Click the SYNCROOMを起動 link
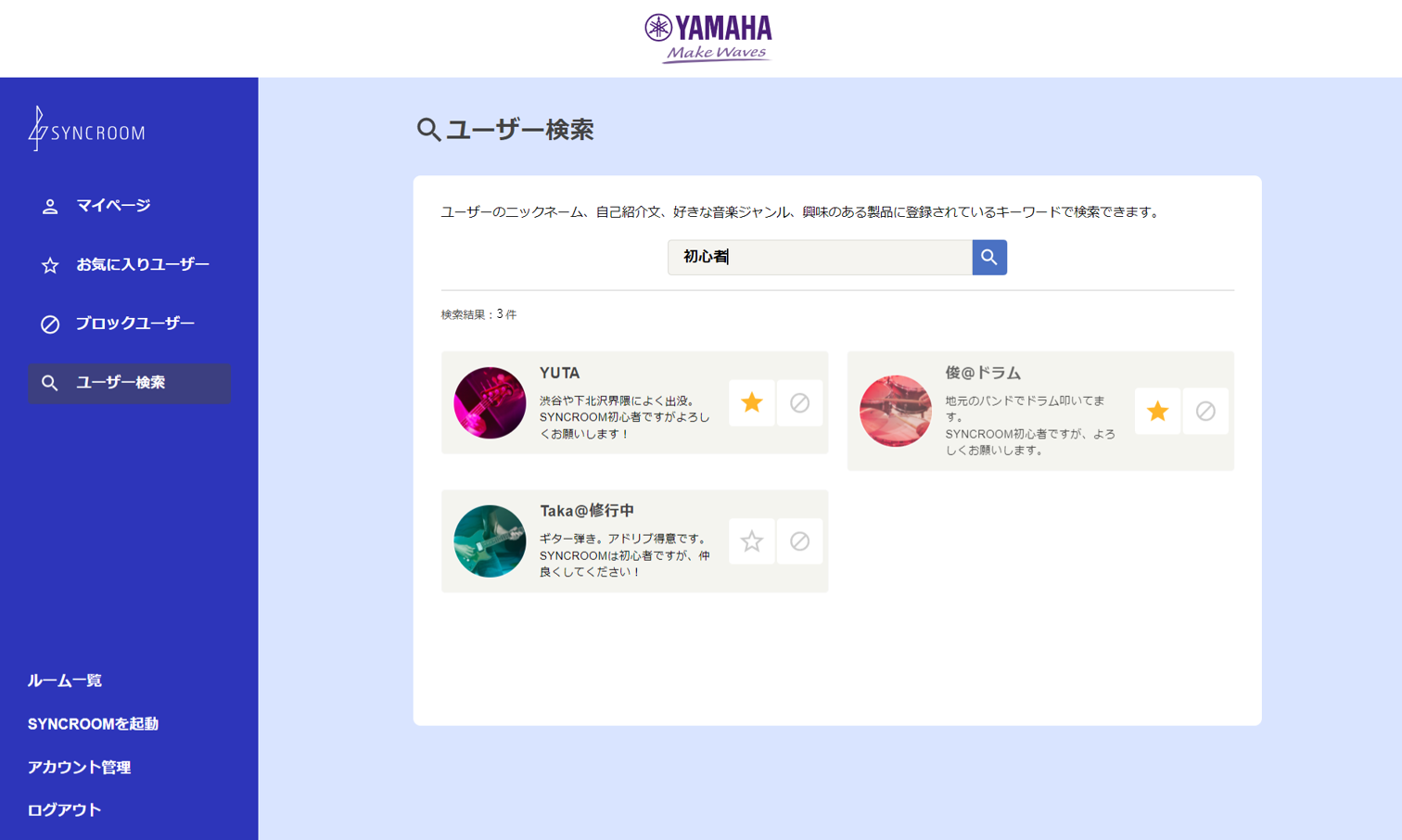1402x840 pixels. click(93, 724)
